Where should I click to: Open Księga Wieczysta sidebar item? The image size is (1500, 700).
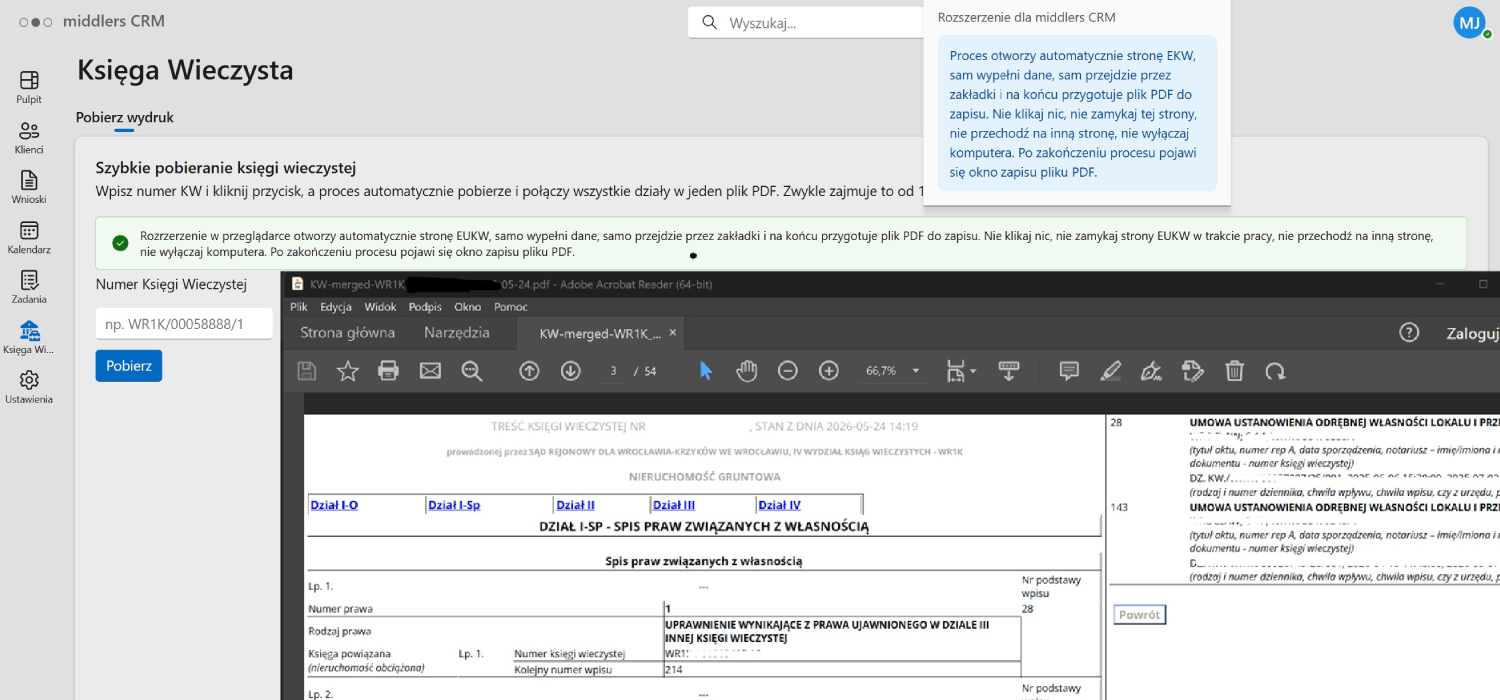(x=29, y=338)
